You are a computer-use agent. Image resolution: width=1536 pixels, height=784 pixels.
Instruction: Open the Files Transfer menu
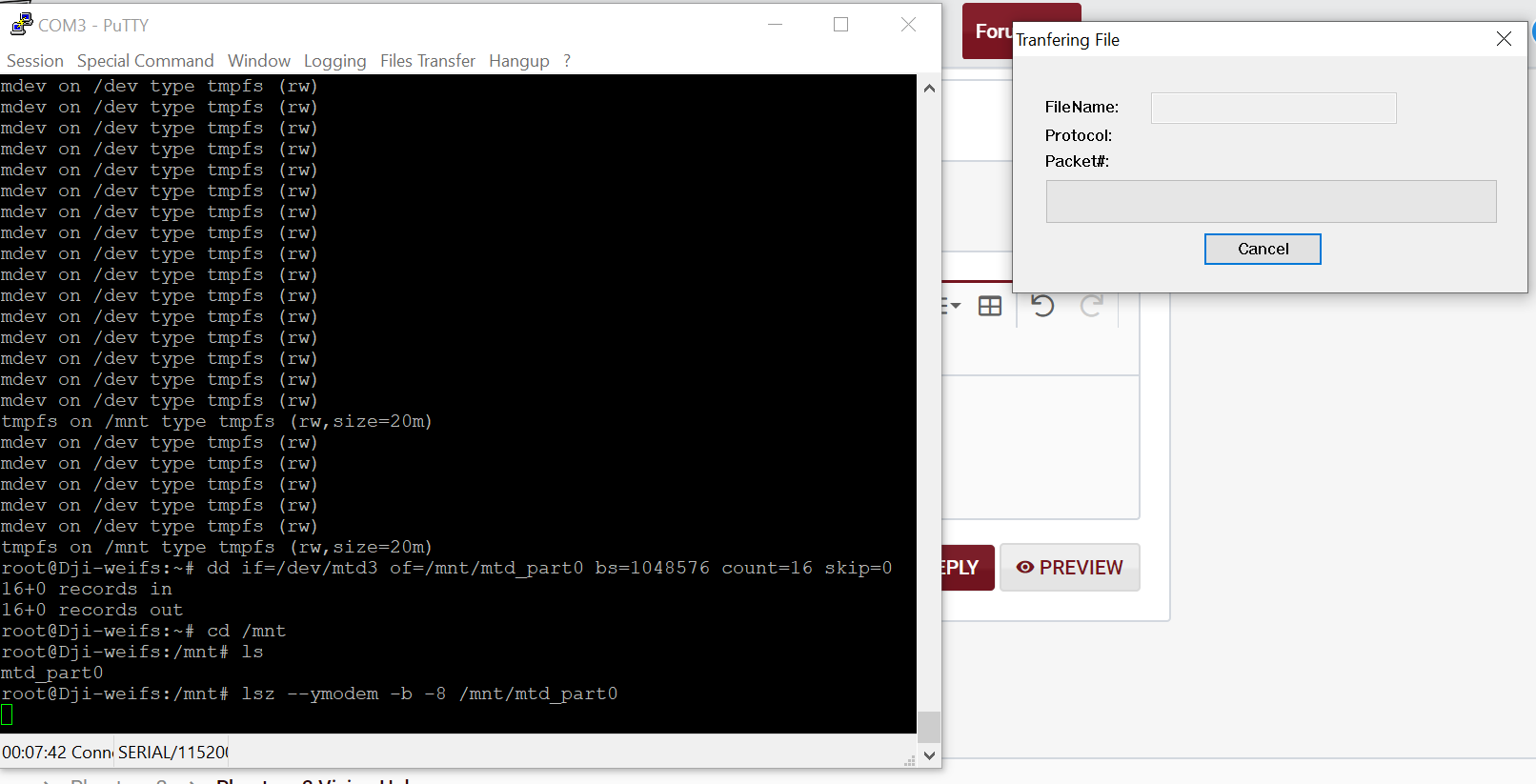tap(428, 61)
